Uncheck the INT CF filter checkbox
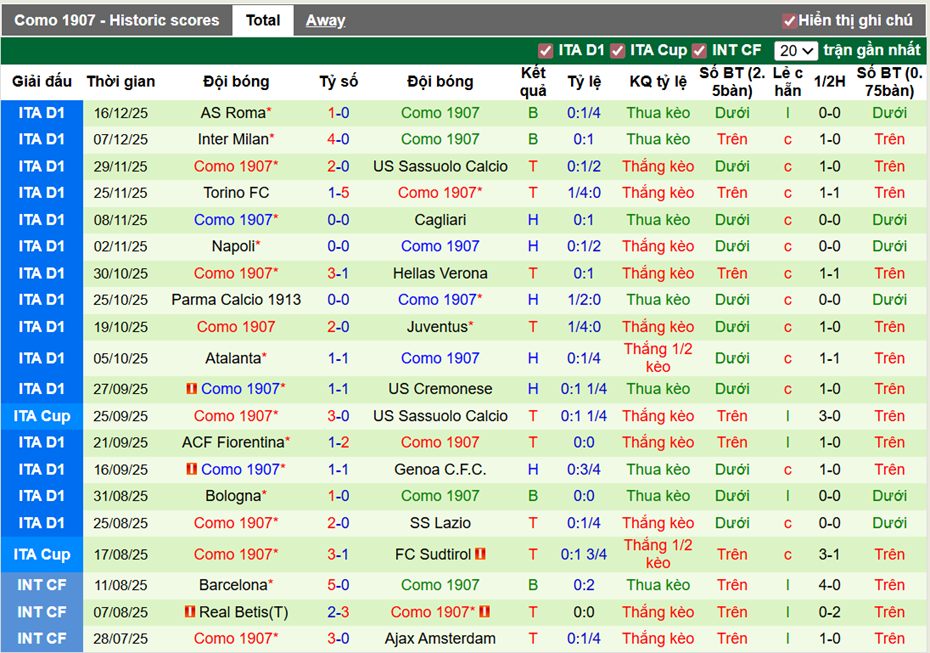The width and height of the screenshot is (930, 653). click(x=699, y=51)
